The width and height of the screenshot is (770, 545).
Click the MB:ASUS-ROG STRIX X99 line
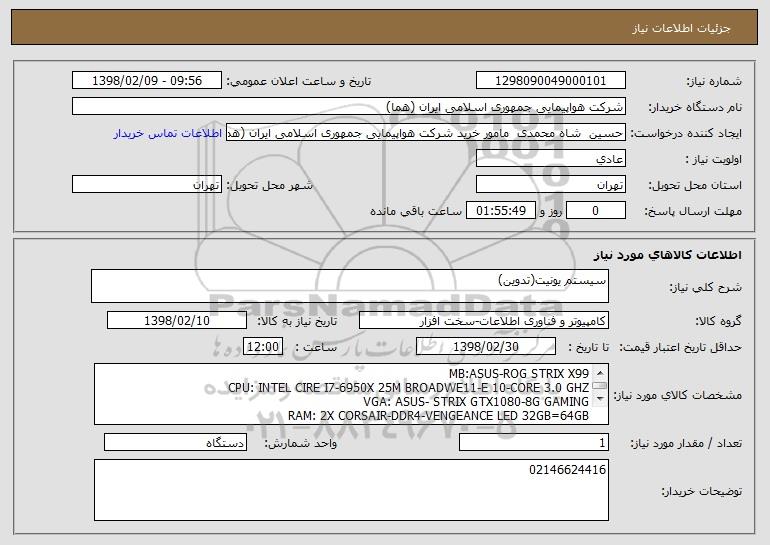(519, 374)
